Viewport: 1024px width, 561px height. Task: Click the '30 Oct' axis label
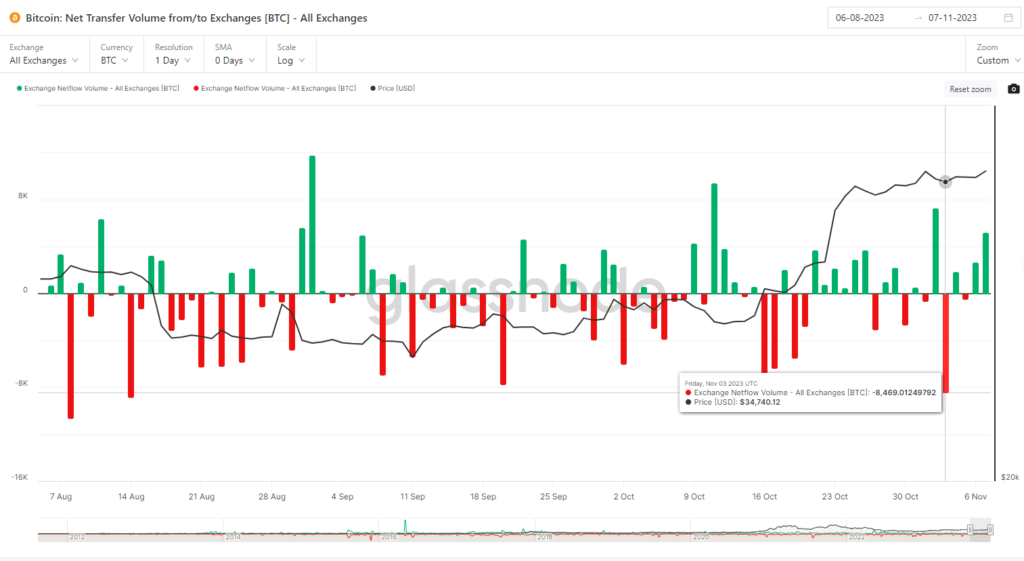click(x=905, y=497)
